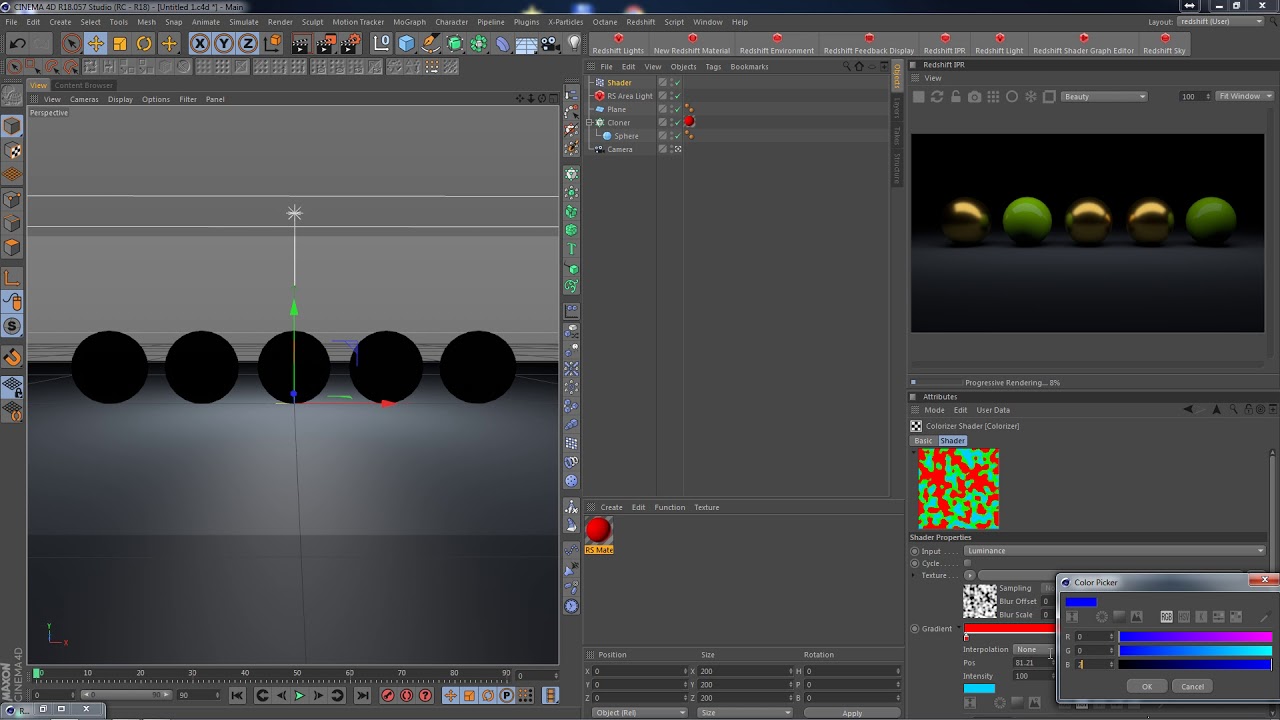The width and height of the screenshot is (1280, 720).
Task: Open the viewport Cameras menu
Action: tap(84, 99)
